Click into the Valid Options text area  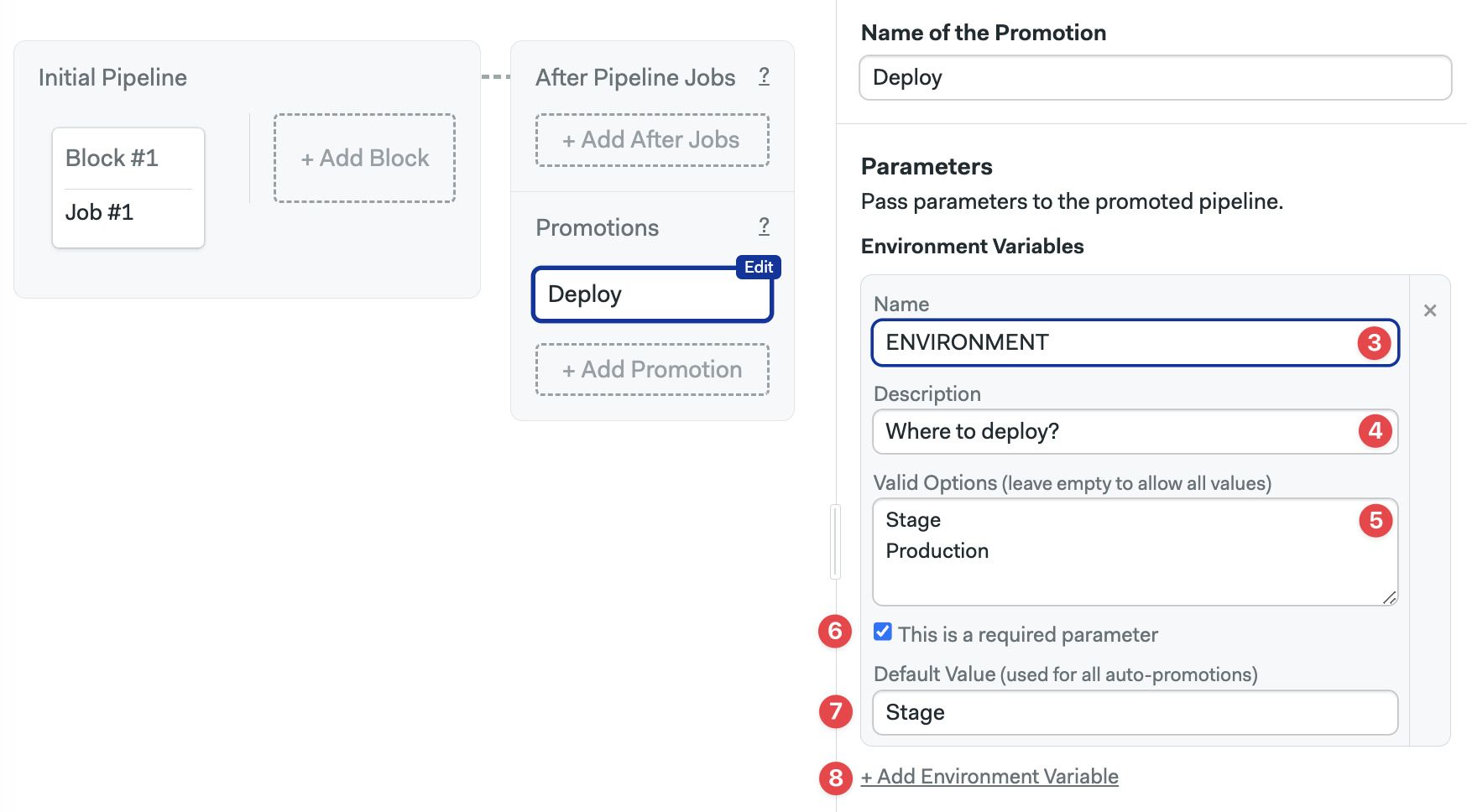1135,552
